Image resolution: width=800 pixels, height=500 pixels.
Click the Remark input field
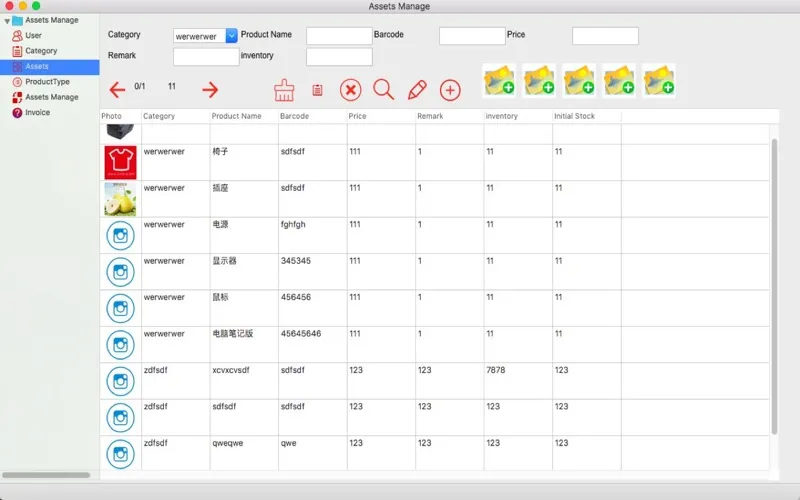pos(206,57)
